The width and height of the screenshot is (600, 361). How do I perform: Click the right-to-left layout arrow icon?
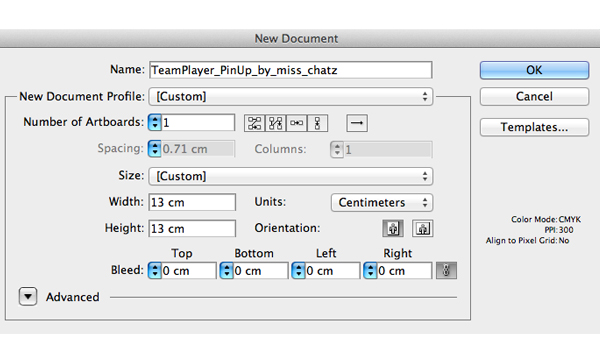click(x=357, y=123)
